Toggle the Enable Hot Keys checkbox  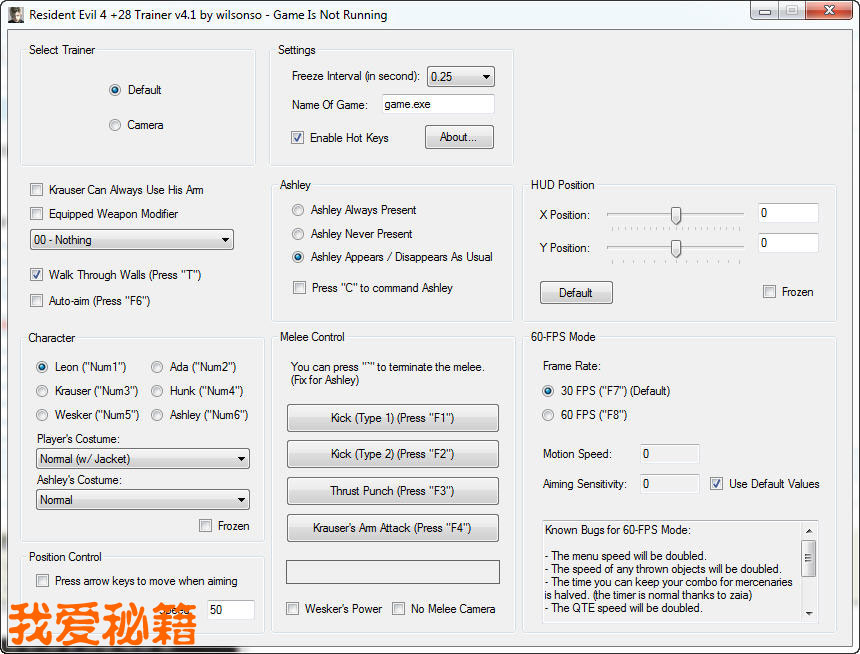coord(297,138)
